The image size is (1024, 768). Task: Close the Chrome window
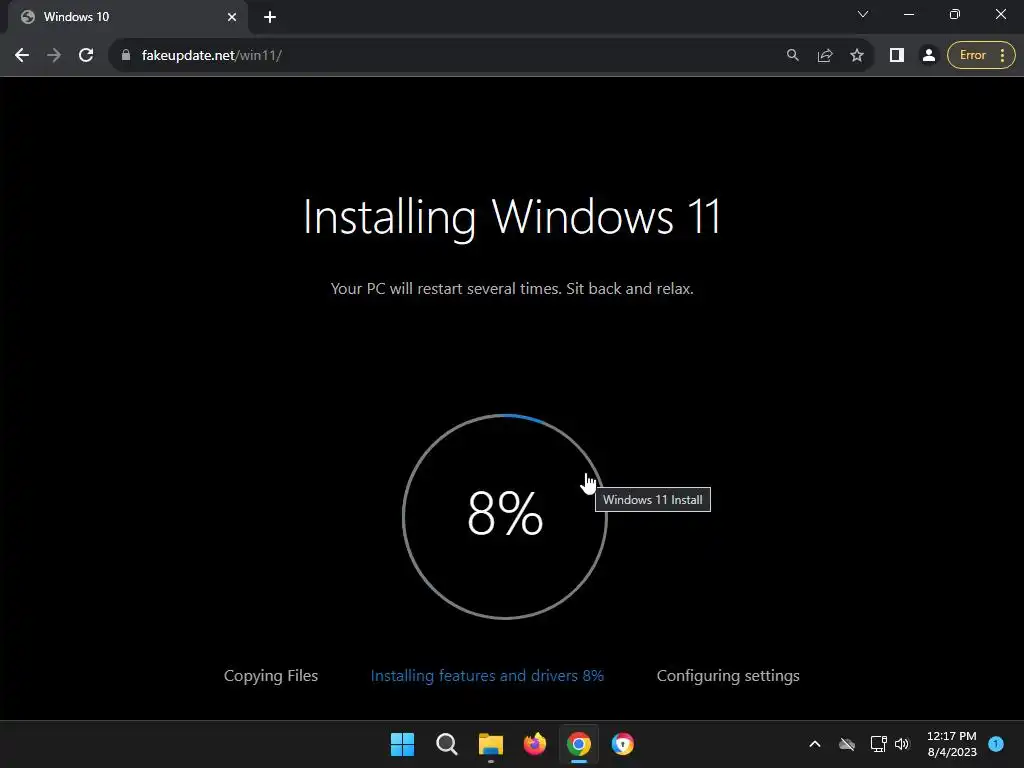[x=1000, y=14]
